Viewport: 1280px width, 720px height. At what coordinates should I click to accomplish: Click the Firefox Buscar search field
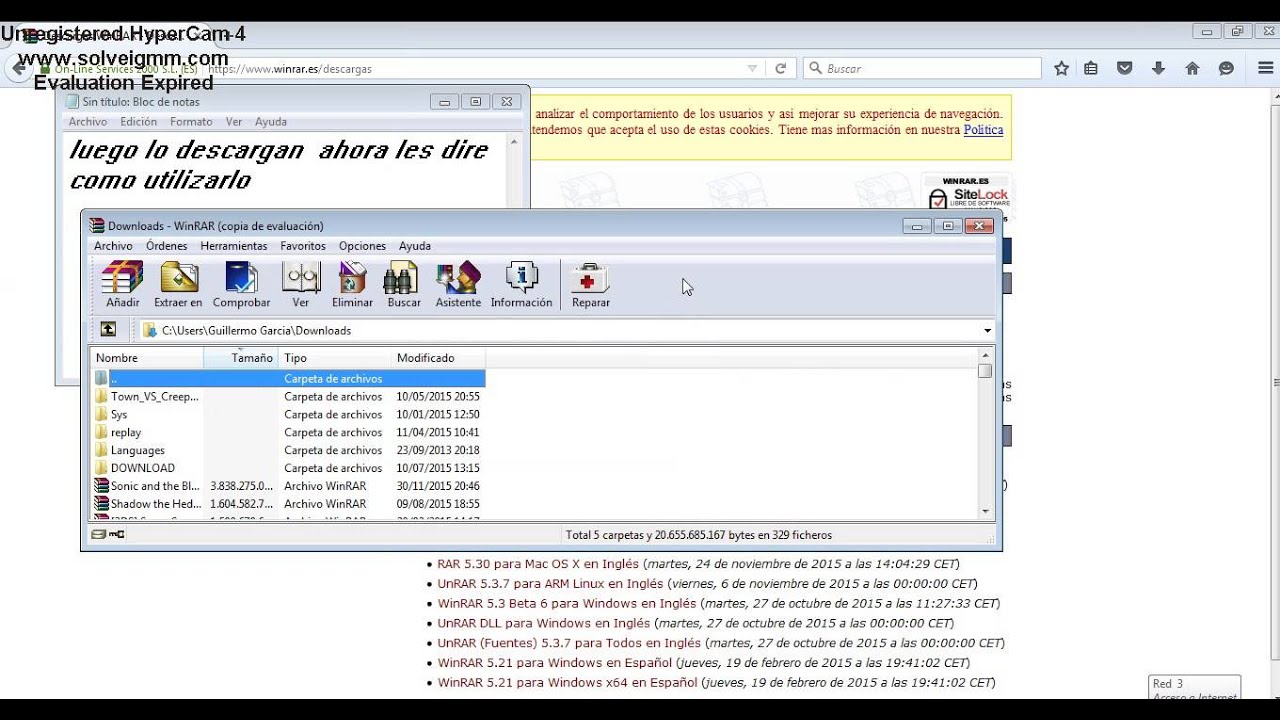pos(922,69)
